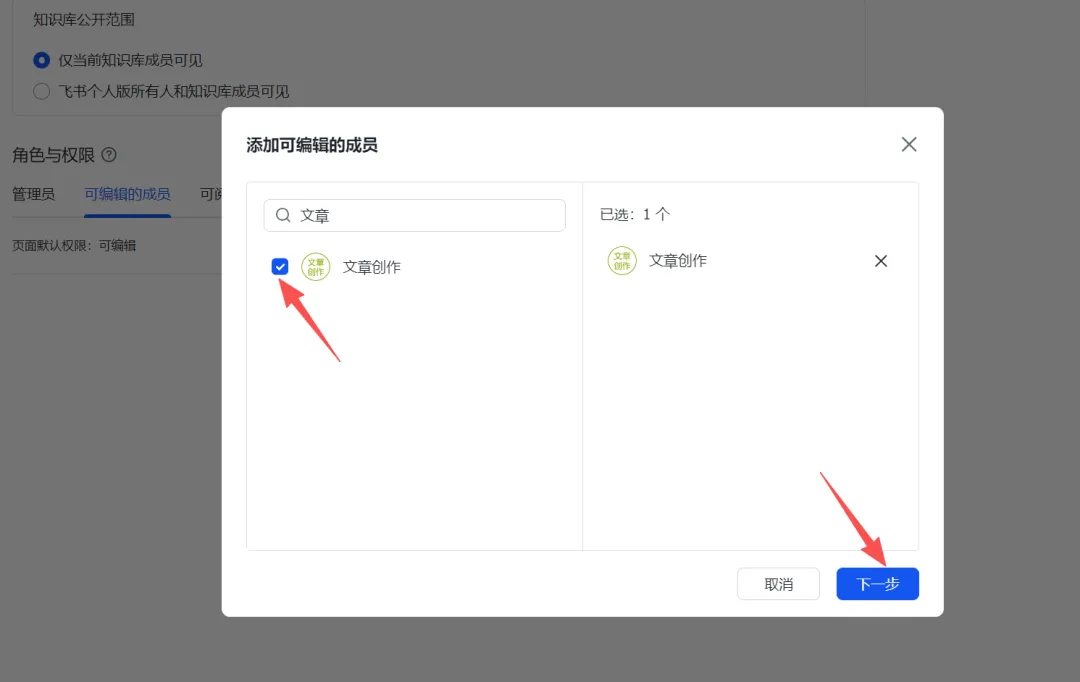Open the help icon next to 角色与权限
The height and width of the screenshot is (682, 1080).
point(109,155)
